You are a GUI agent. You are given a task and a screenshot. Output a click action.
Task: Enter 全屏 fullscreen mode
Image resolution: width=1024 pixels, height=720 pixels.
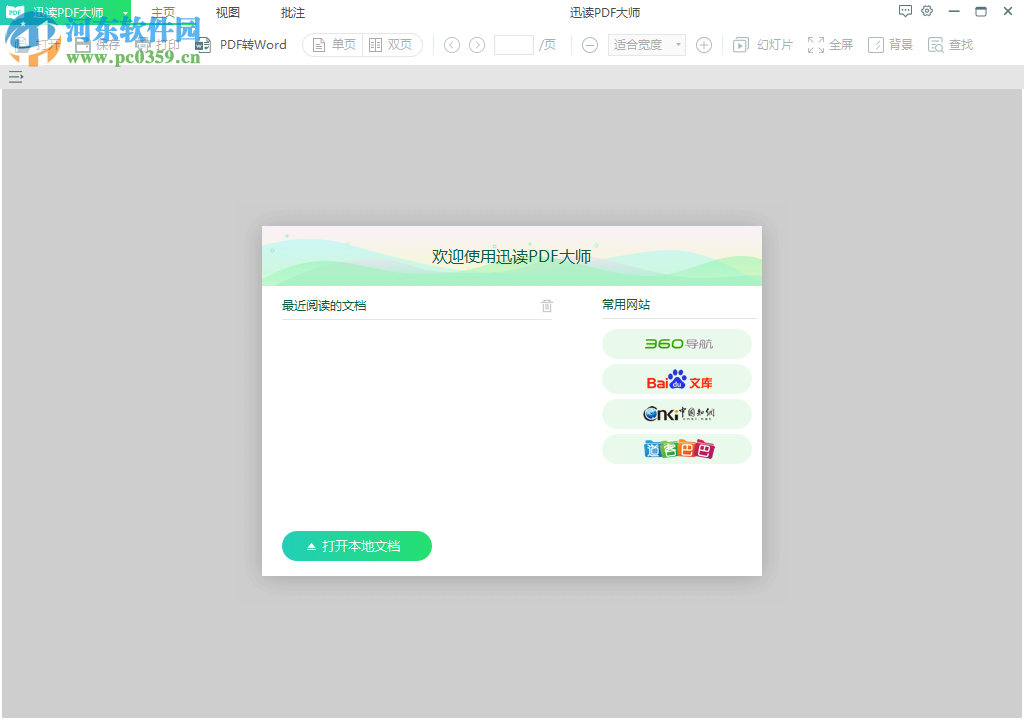(830, 44)
